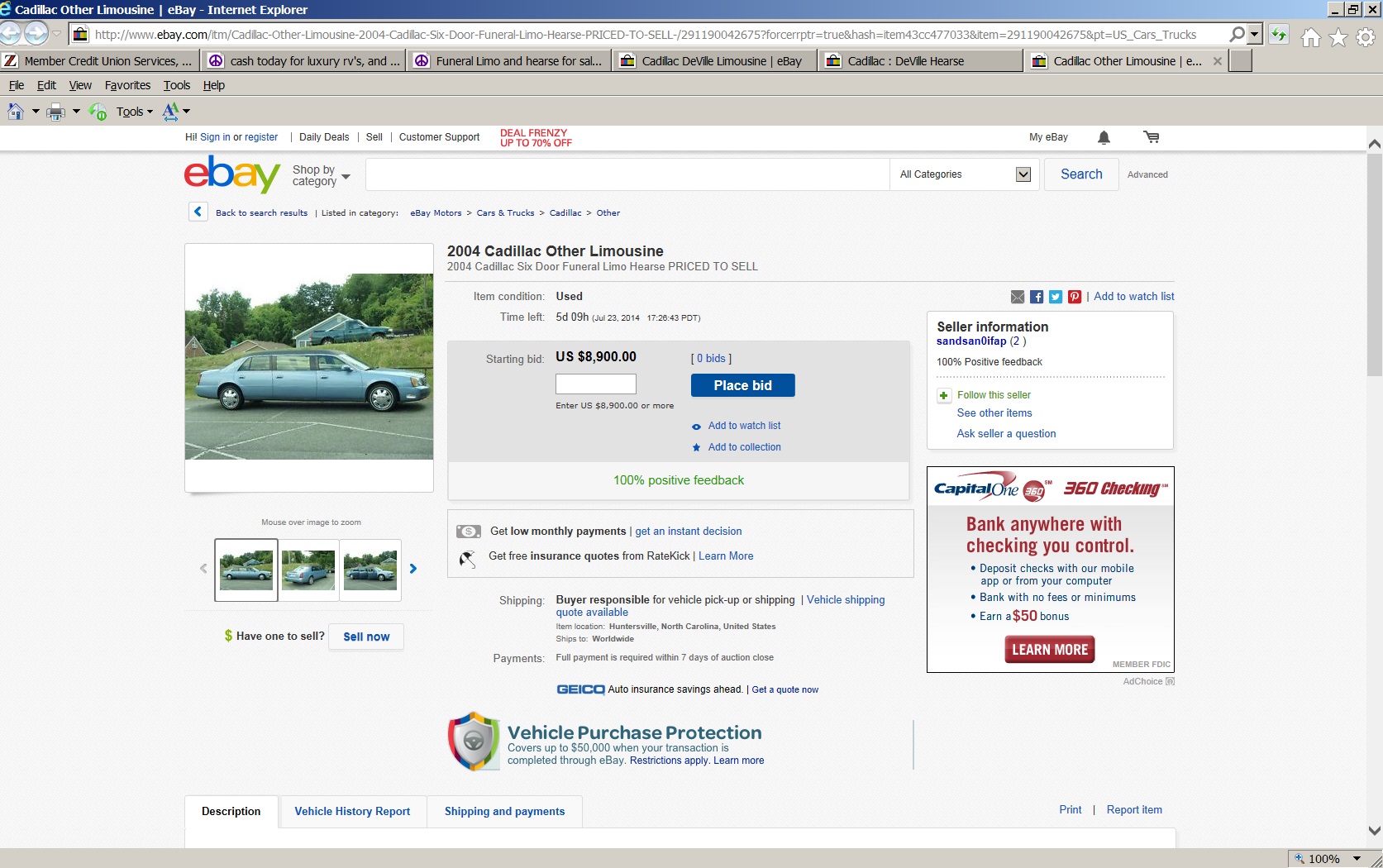Click get an instant decision link
This screenshot has width=1383, height=868.
(688, 532)
